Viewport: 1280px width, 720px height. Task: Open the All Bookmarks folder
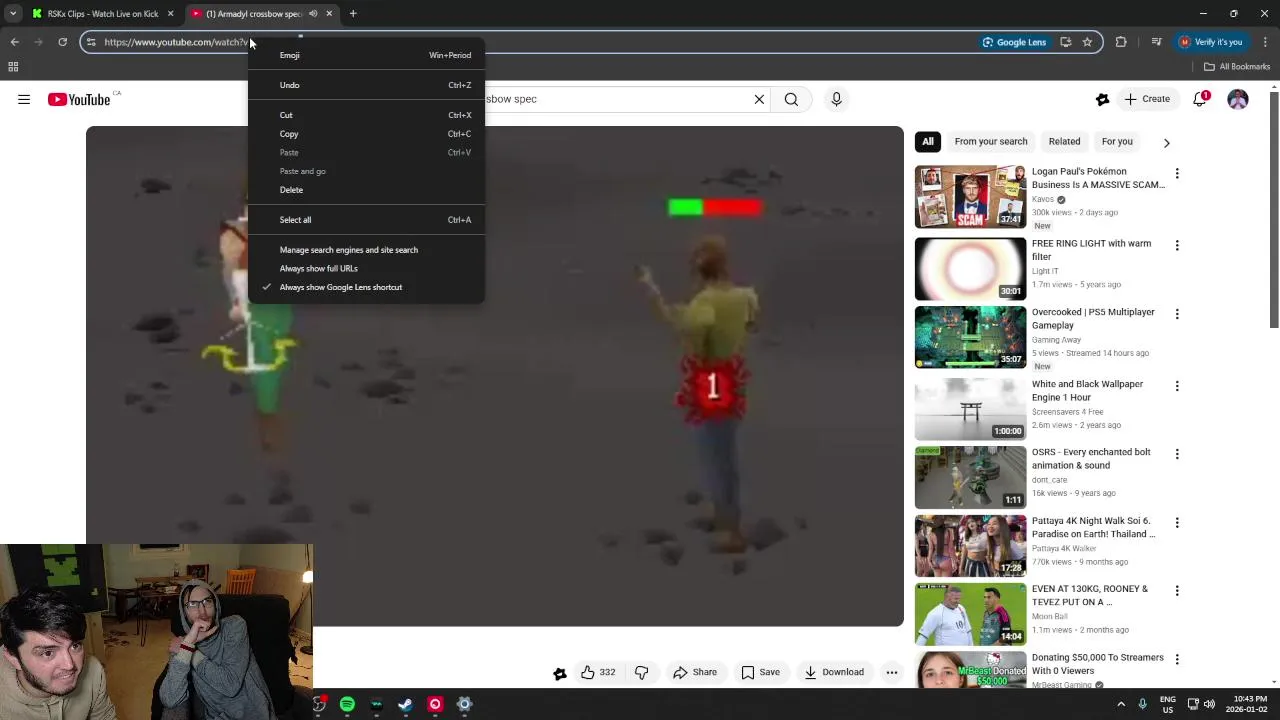click(1237, 67)
